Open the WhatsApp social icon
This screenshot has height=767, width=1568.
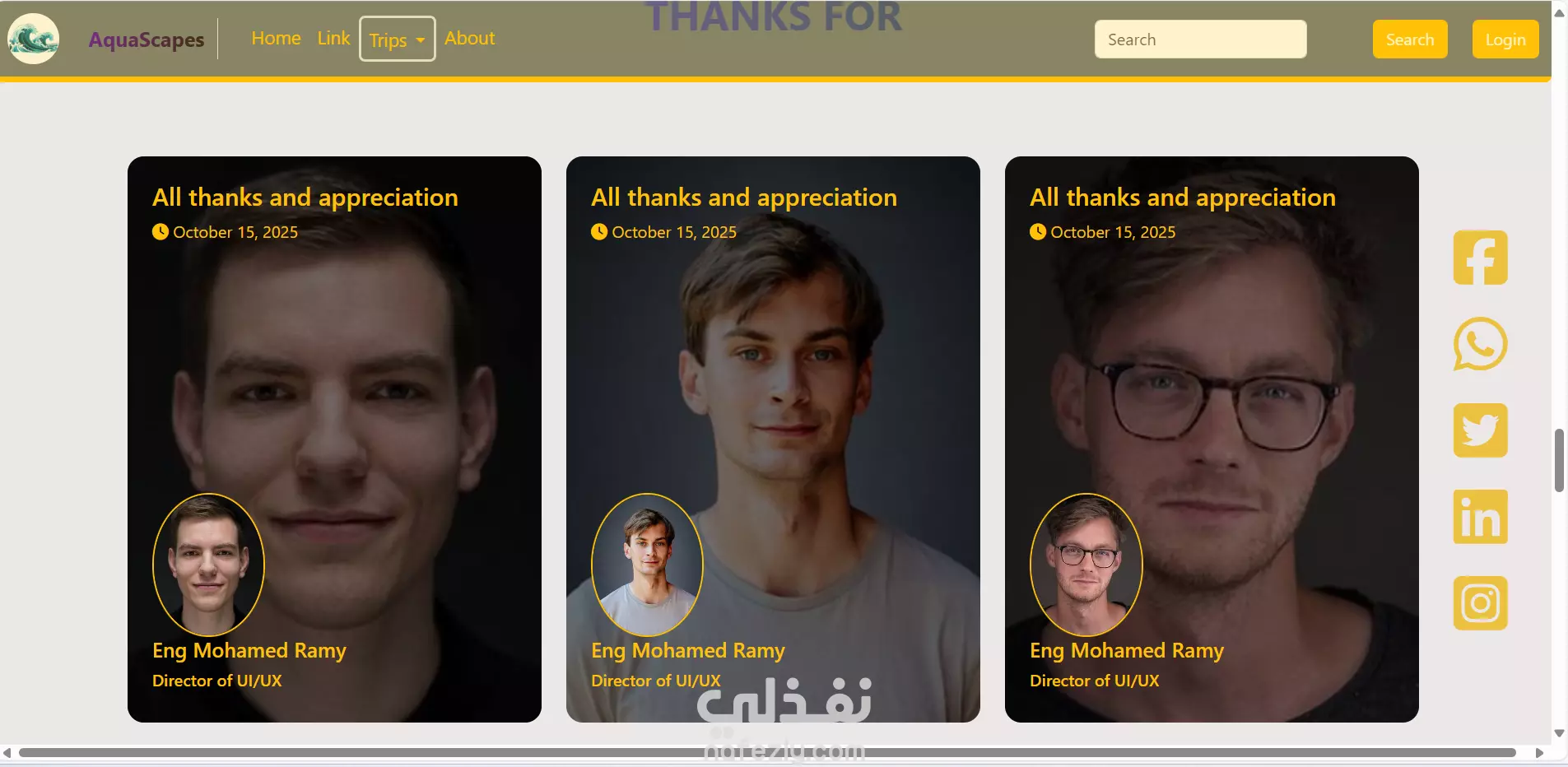1480,344
